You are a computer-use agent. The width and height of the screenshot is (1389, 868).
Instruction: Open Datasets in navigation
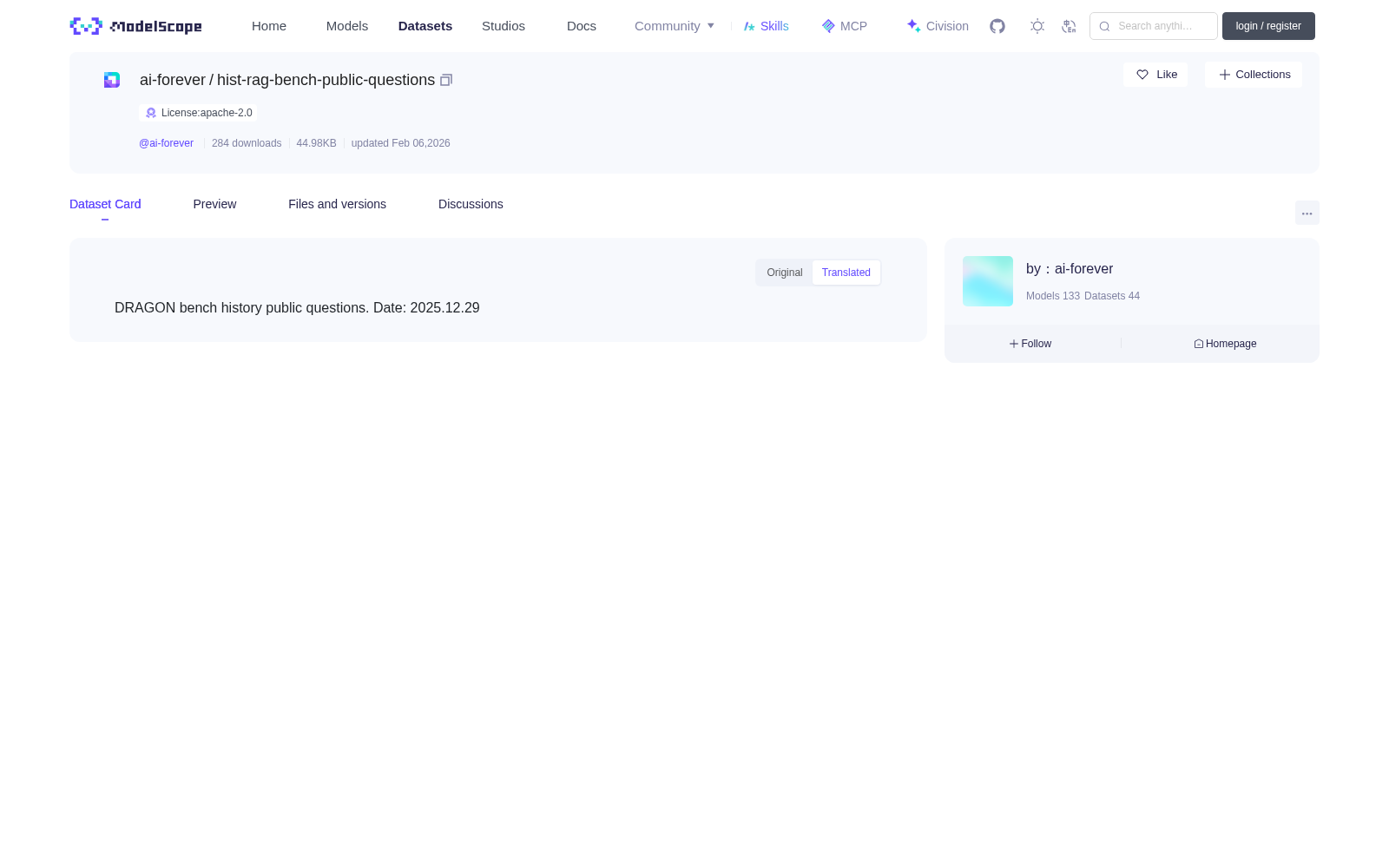coord(425,26)
